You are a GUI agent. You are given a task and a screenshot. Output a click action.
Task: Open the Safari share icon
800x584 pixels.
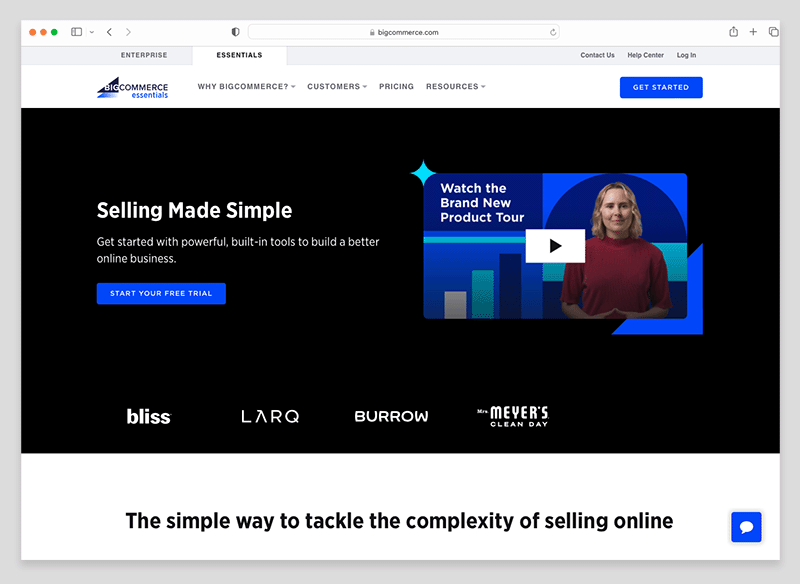pyautogui.click(x=733, y=32)
